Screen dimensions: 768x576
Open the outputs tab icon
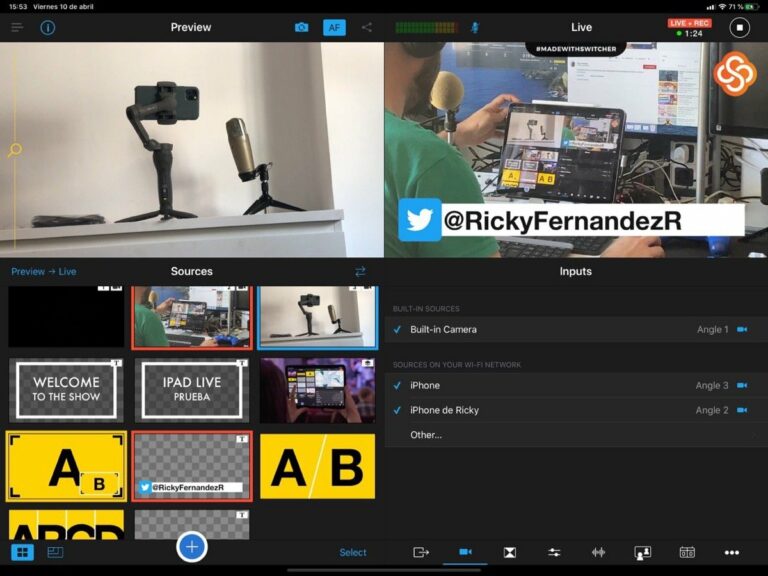pyautogui.click(x=421, y=552)
